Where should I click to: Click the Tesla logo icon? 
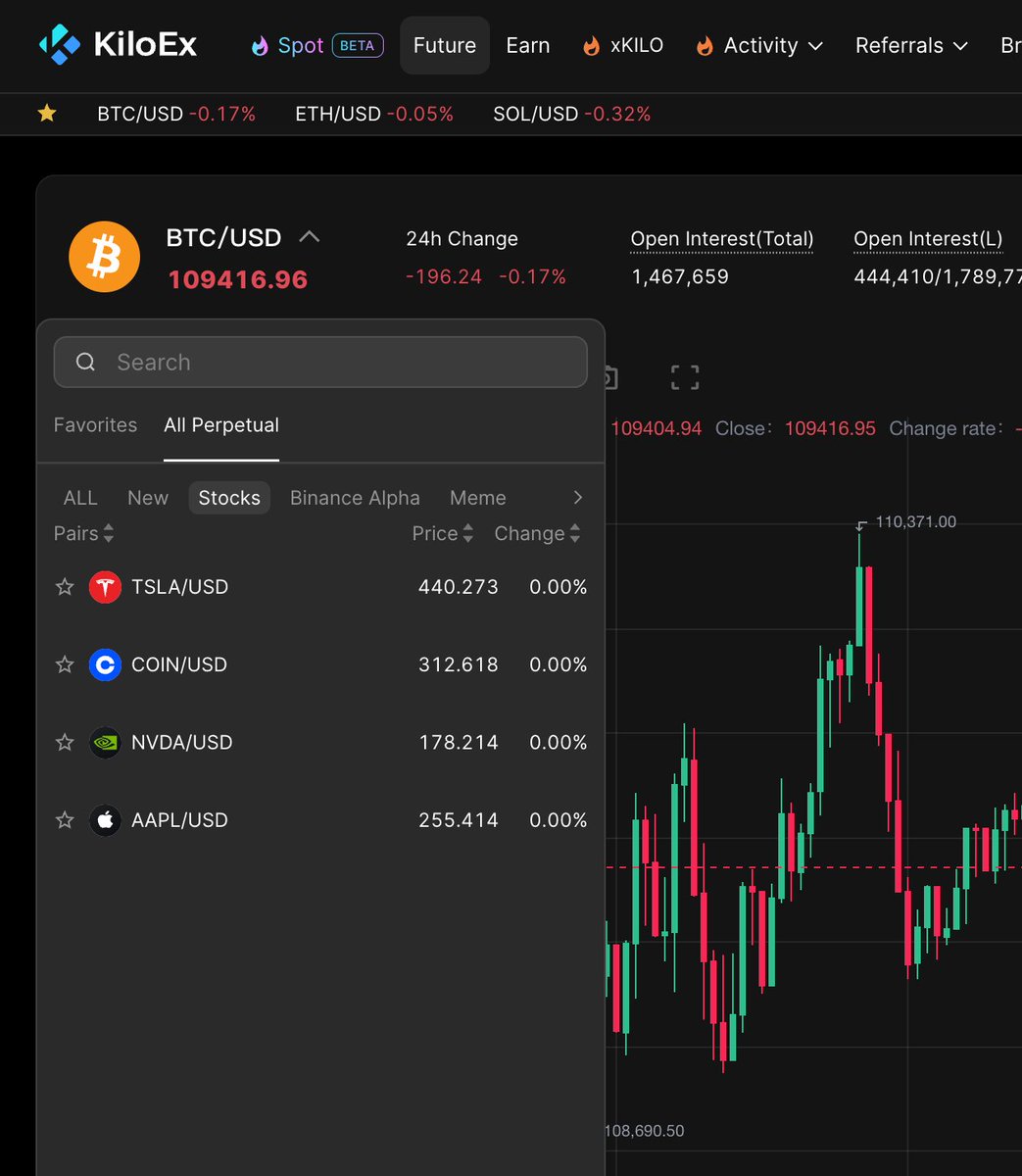click(105, 587)
